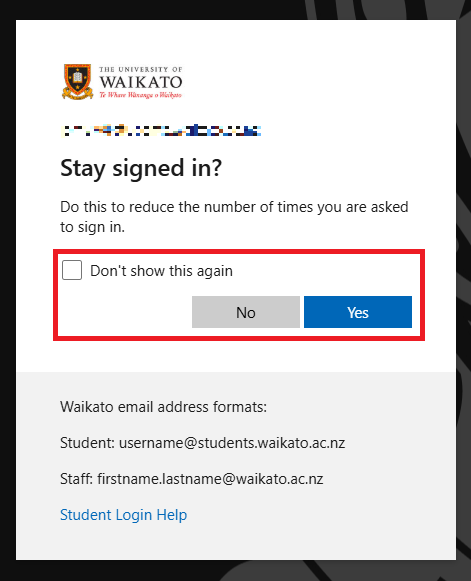Click "Waikato email address formats:" text
The image size is (471, 581).
163,407
